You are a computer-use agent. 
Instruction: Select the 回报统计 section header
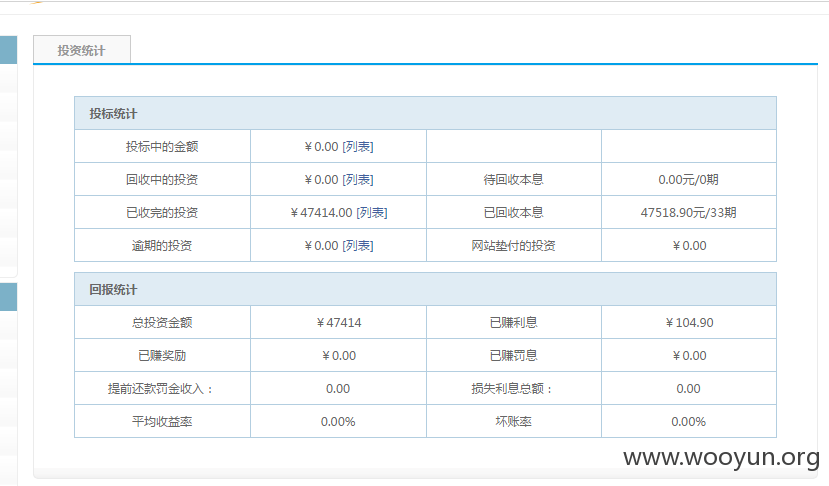pyautogui.click(x=425, y=289)
